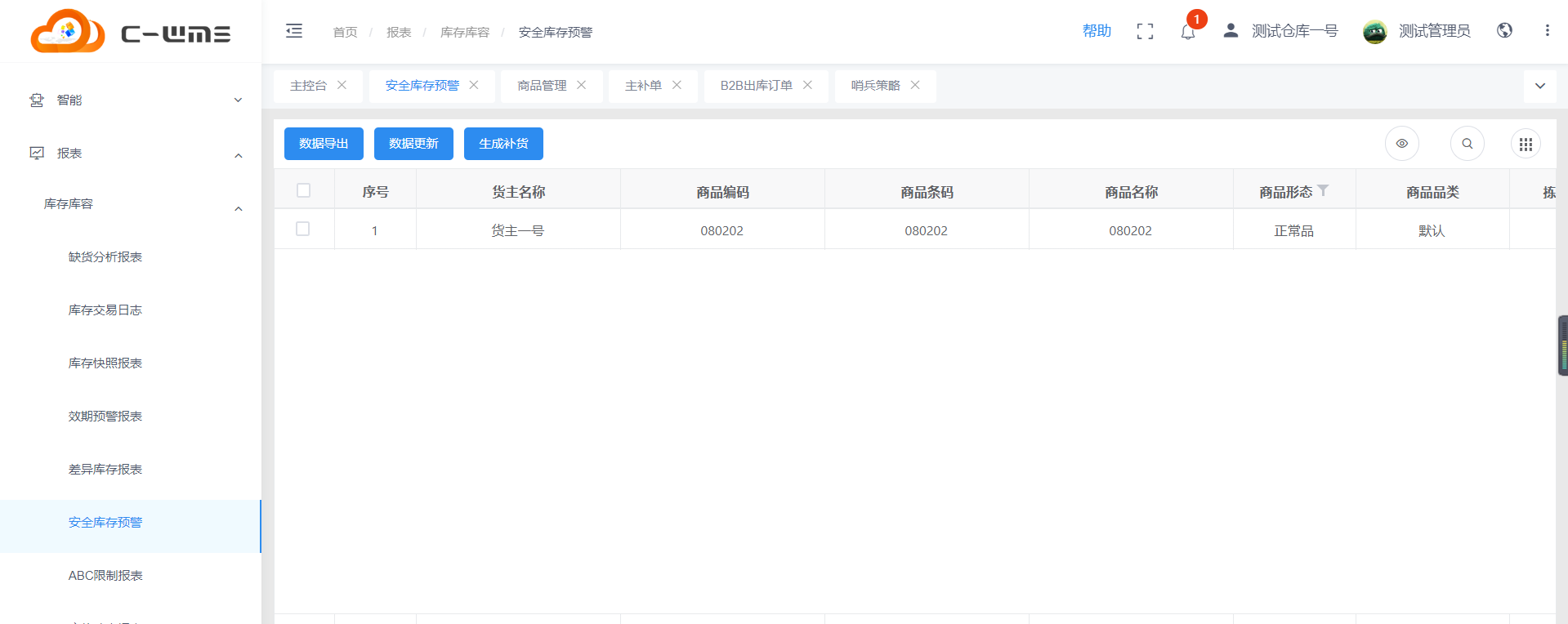Image resolution: width=1568 pixels, height=624 pixels.
Task: Click the 测试仓库一号 warehouse name
Action: pyautogui.click(x=1294, y=31)
